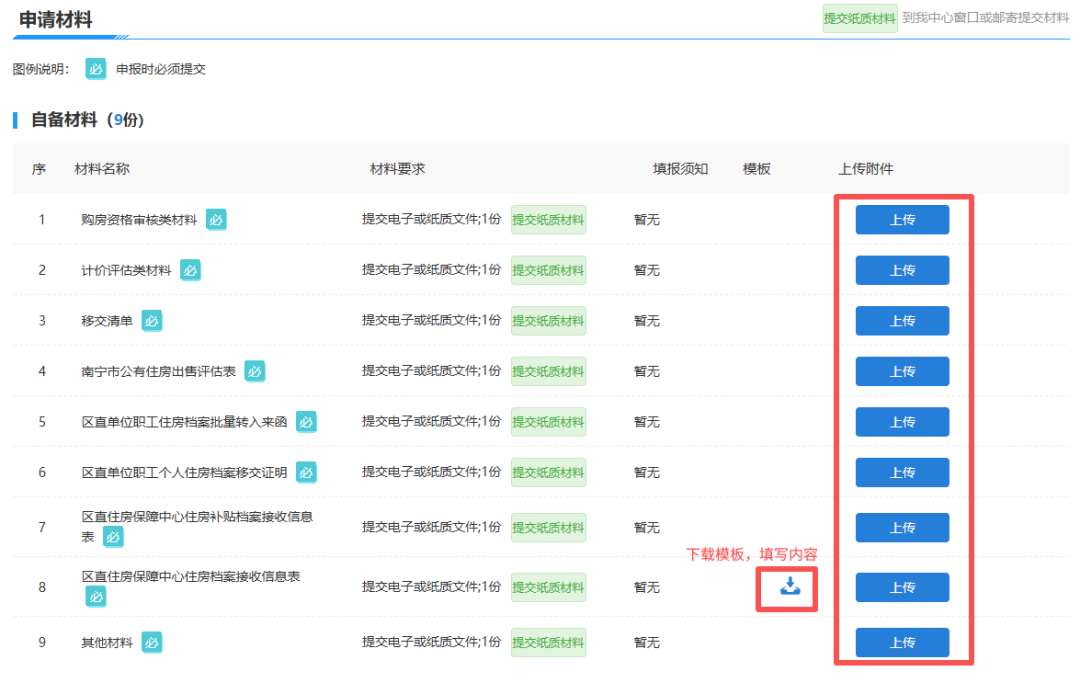1080x683 pixels.
Task: Click the 区直住房保障中心住房档案接收信息表 material name
Action: [x=190, y=577]
